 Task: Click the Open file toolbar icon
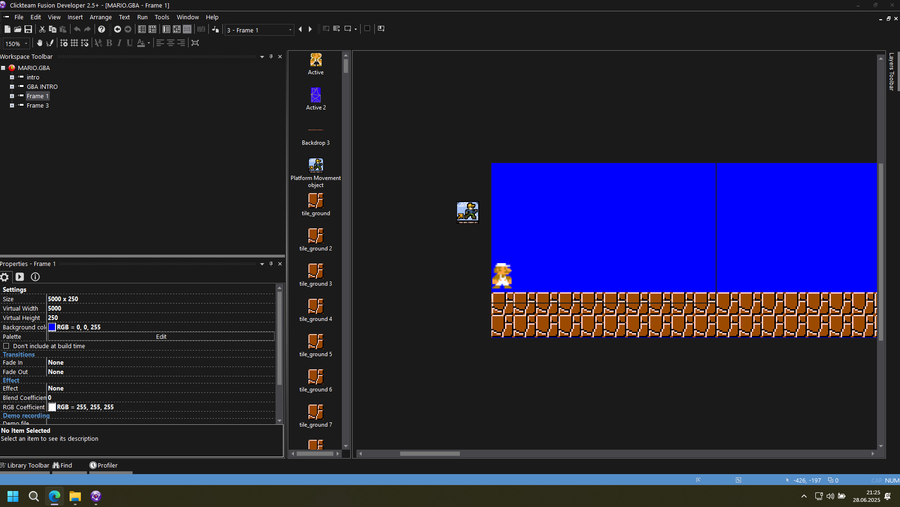tap(17, 29)
